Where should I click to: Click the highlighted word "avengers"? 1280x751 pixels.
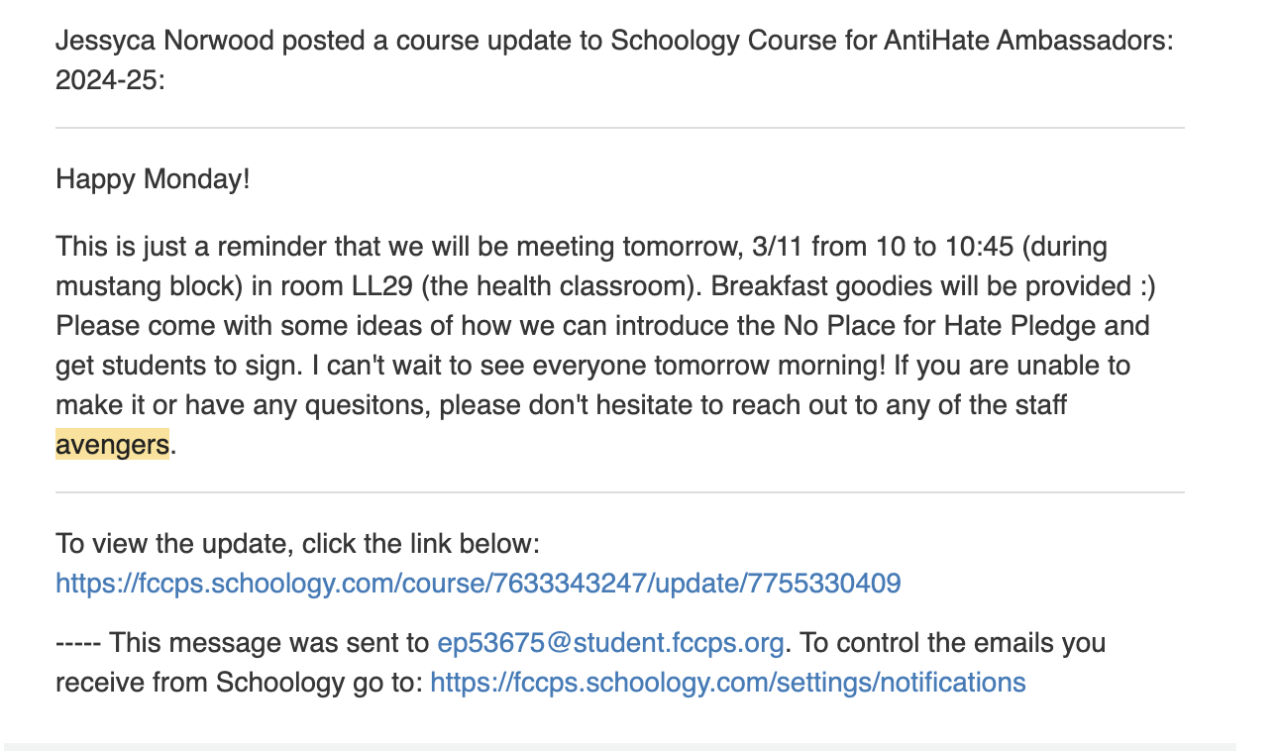(x=112, y=445)
